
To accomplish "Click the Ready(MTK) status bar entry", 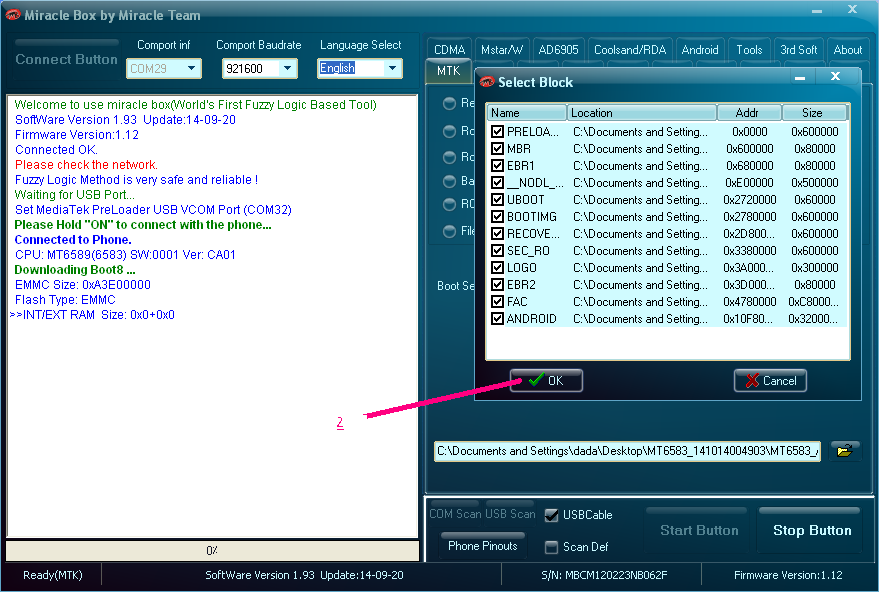I will [x=53, y=575].
